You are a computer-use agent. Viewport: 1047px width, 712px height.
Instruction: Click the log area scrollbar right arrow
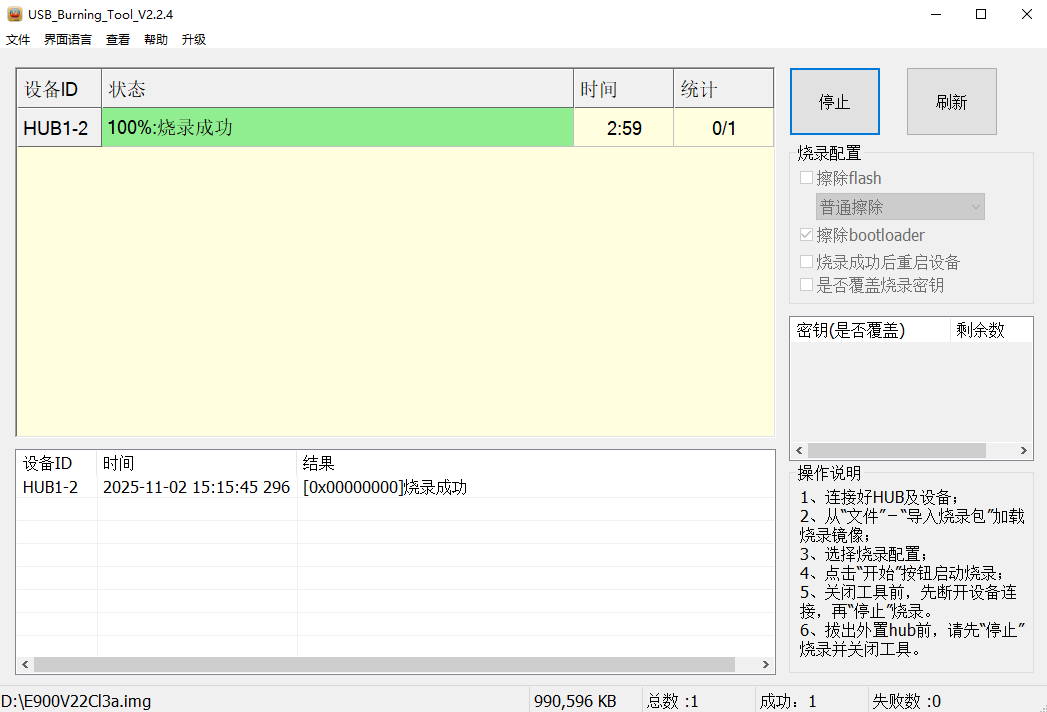click(x=765, y=664)
